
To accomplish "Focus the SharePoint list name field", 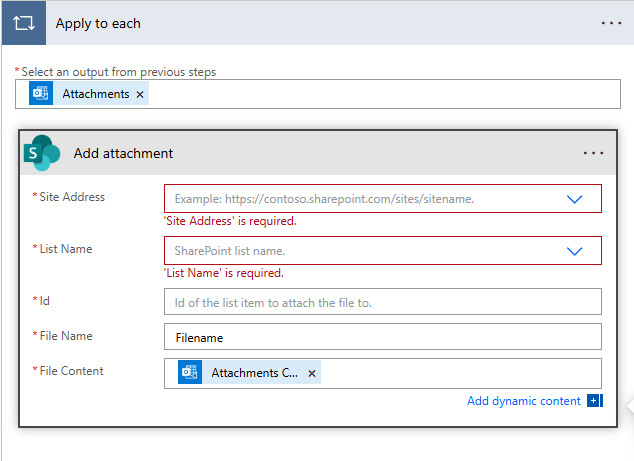I will pos(364,251).
